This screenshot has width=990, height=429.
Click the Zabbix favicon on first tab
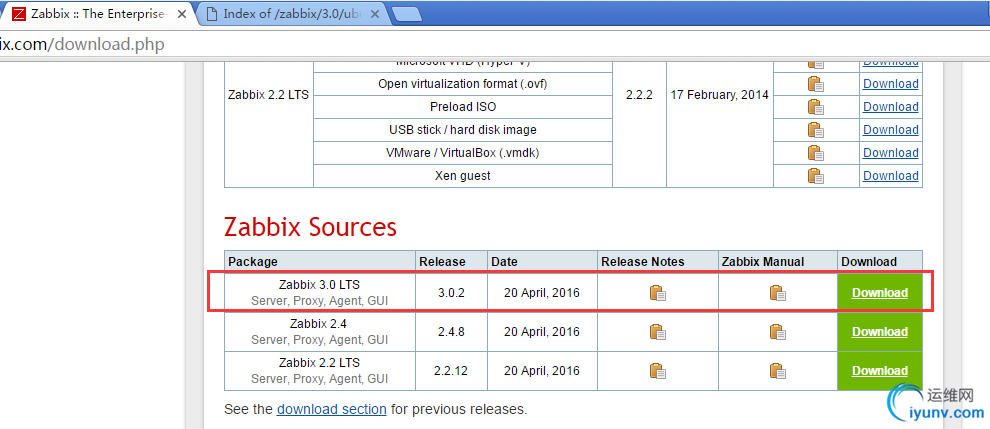pos(20,14)
